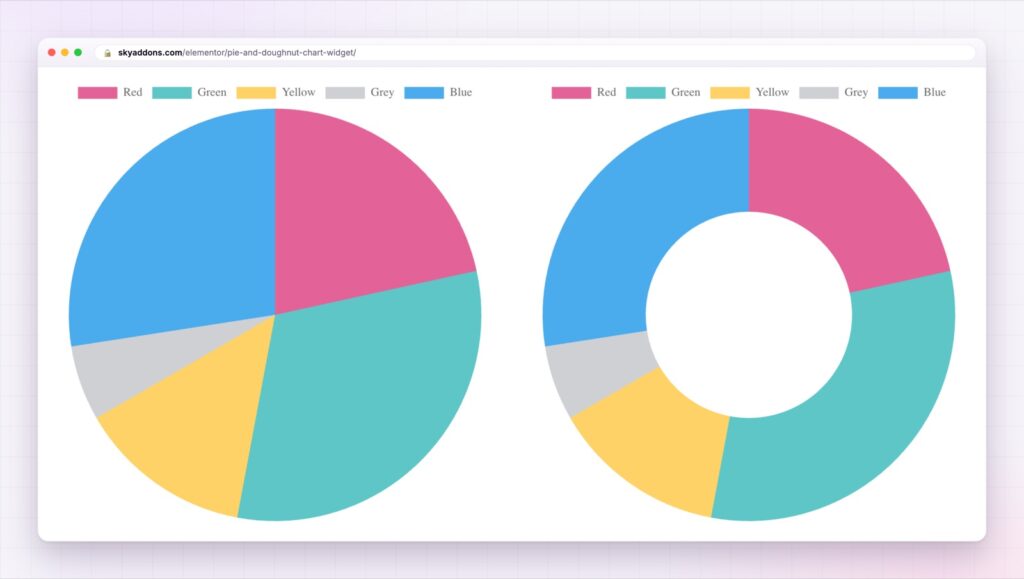Screen dimensions: 1024x579
Task: Click the Red legend swatch of pie chart
Action: pyautogui.click(x=97, y=93)
